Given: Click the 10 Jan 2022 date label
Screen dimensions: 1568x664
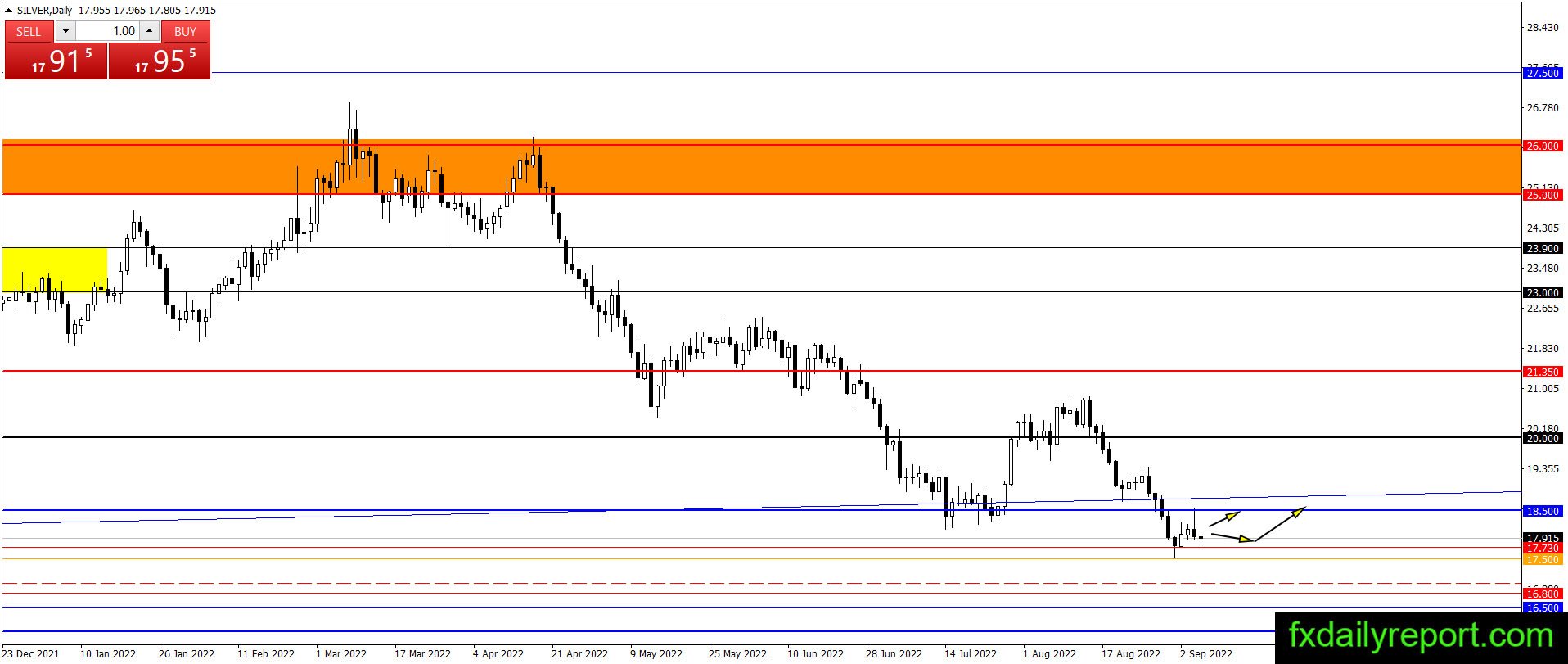Looking at the screenshot, I should pyautogui.click(x=108, y=654).
